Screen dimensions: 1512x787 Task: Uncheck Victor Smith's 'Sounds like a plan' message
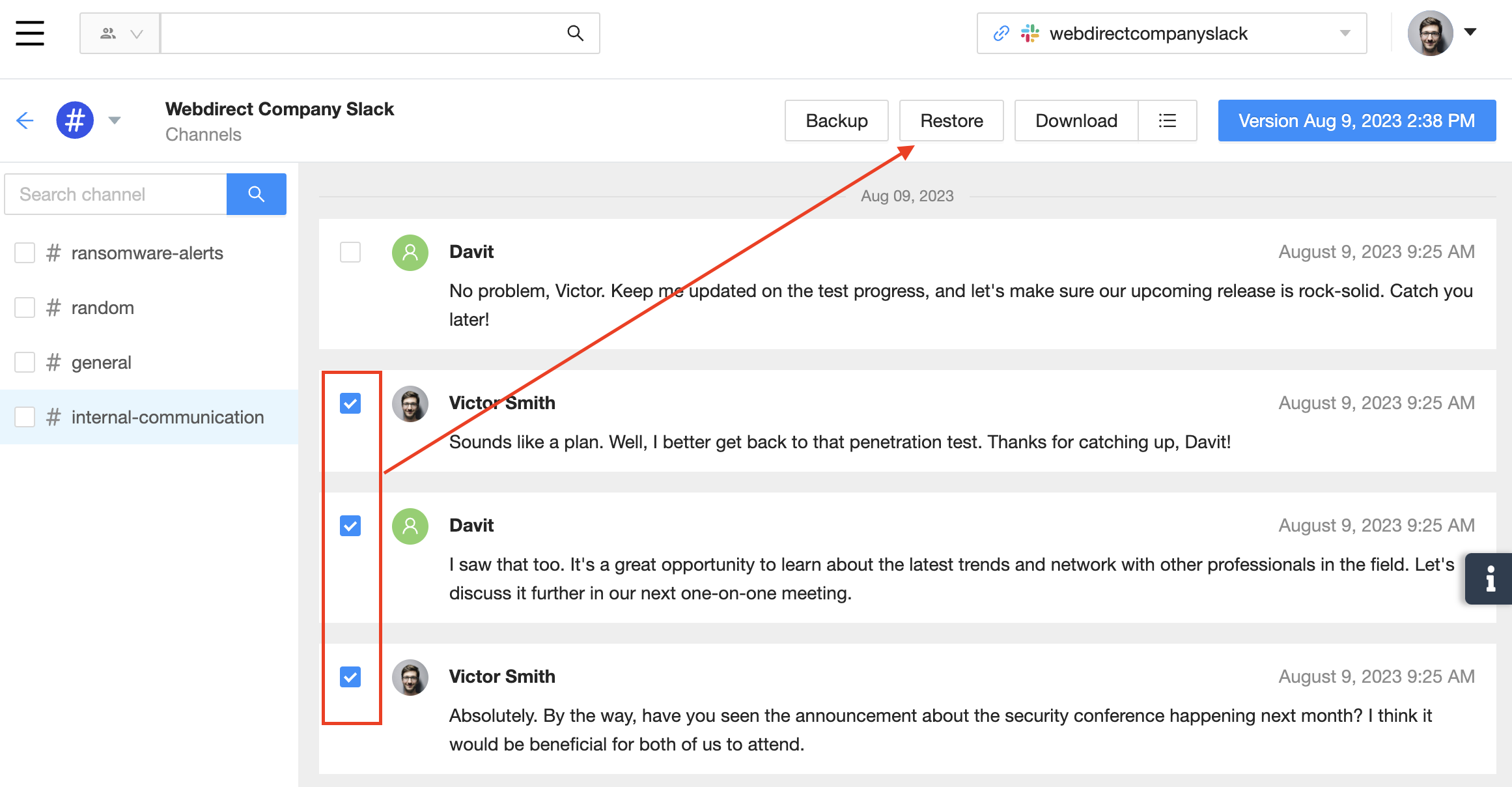(x=350, y=403)
